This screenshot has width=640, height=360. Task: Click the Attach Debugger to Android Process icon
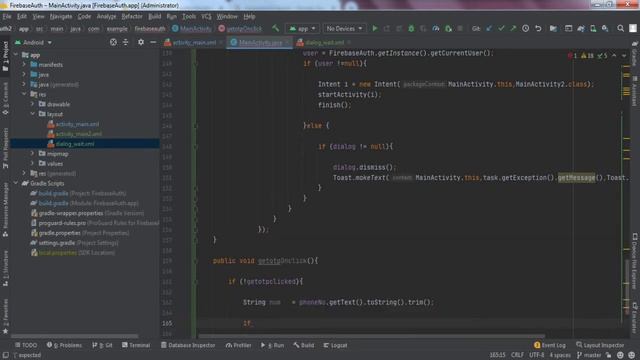[x=448, y=29]
